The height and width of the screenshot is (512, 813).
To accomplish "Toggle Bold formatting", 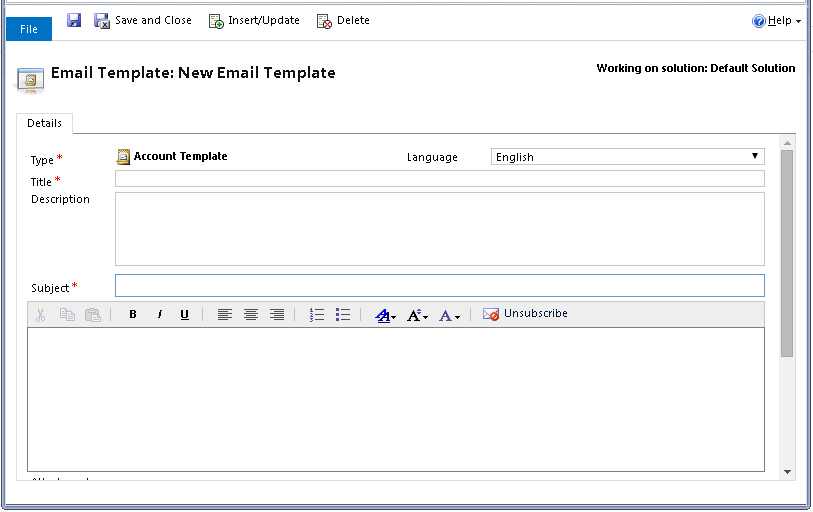I will click(x=133, y=314).
